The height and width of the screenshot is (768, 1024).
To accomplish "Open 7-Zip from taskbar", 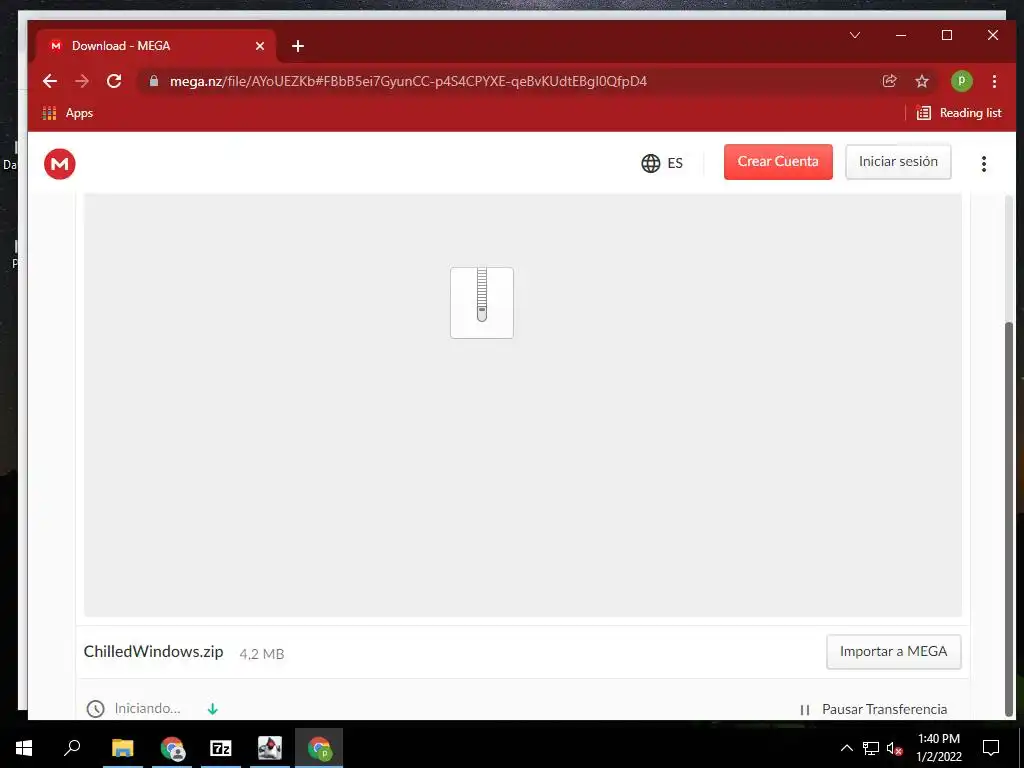I will [221, 748].
